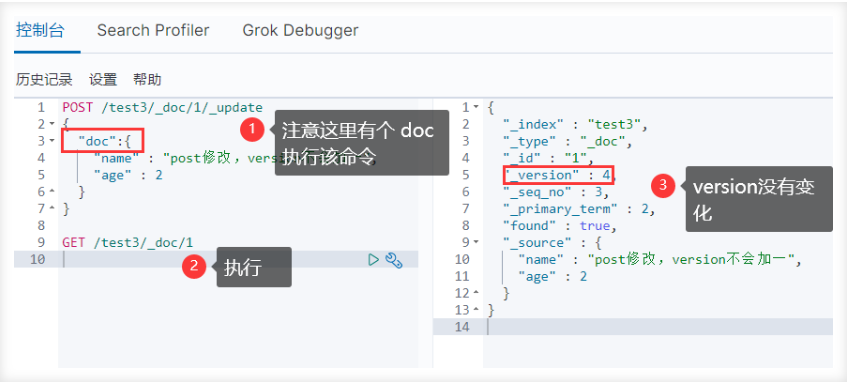The image size is (849, 382).
Task: Open 历史记录 history panel
Action: coord(44,80)
